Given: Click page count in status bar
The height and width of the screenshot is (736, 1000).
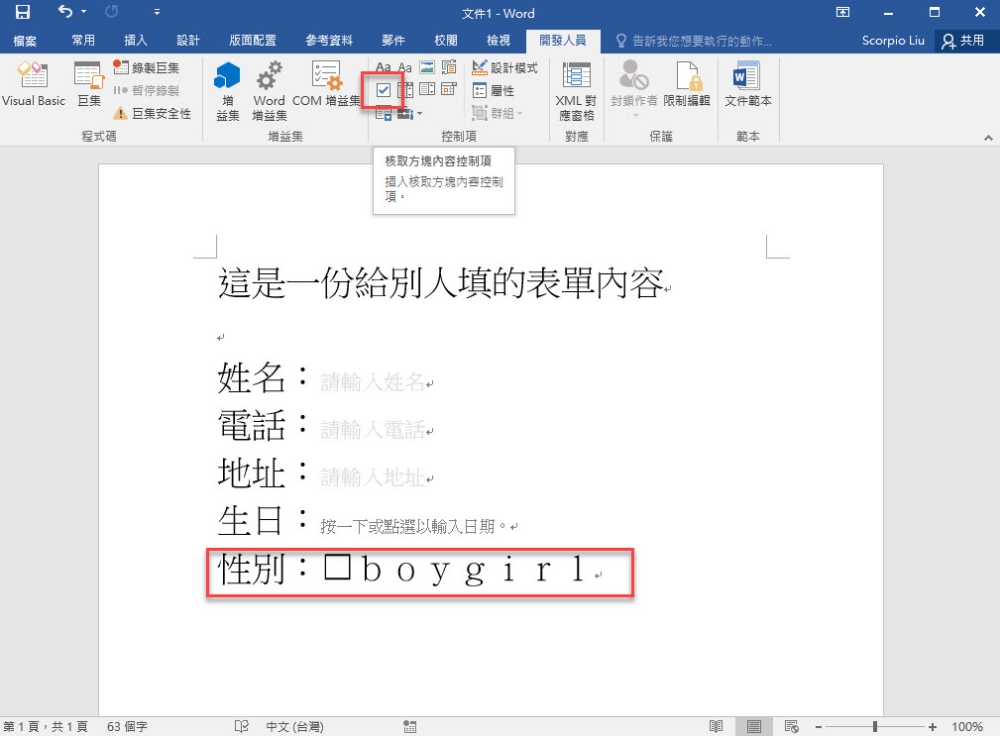Looking at the screenshot, I should click(x=45, y=726).
